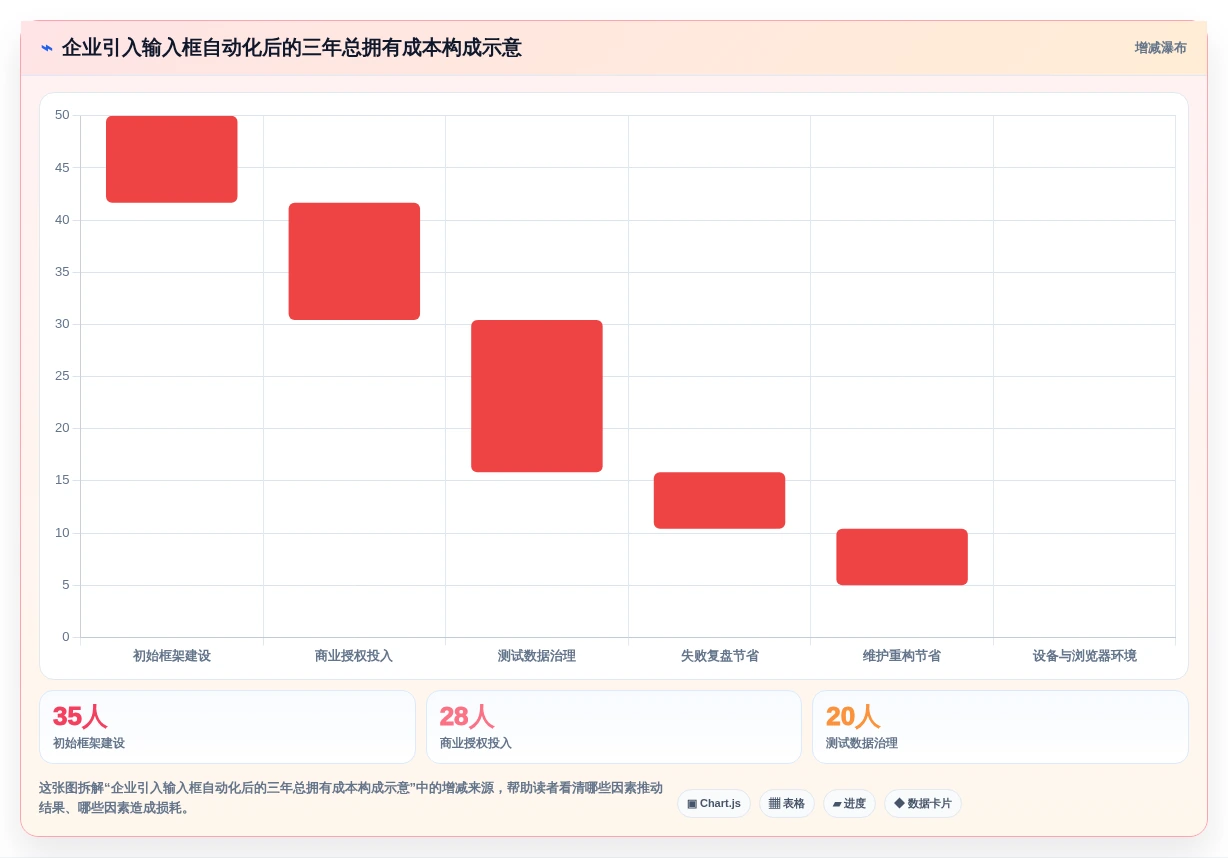Click the 进度 tag chip
Image resolution: width=1228 pixels, height=858 pixels.
[849, 804]
